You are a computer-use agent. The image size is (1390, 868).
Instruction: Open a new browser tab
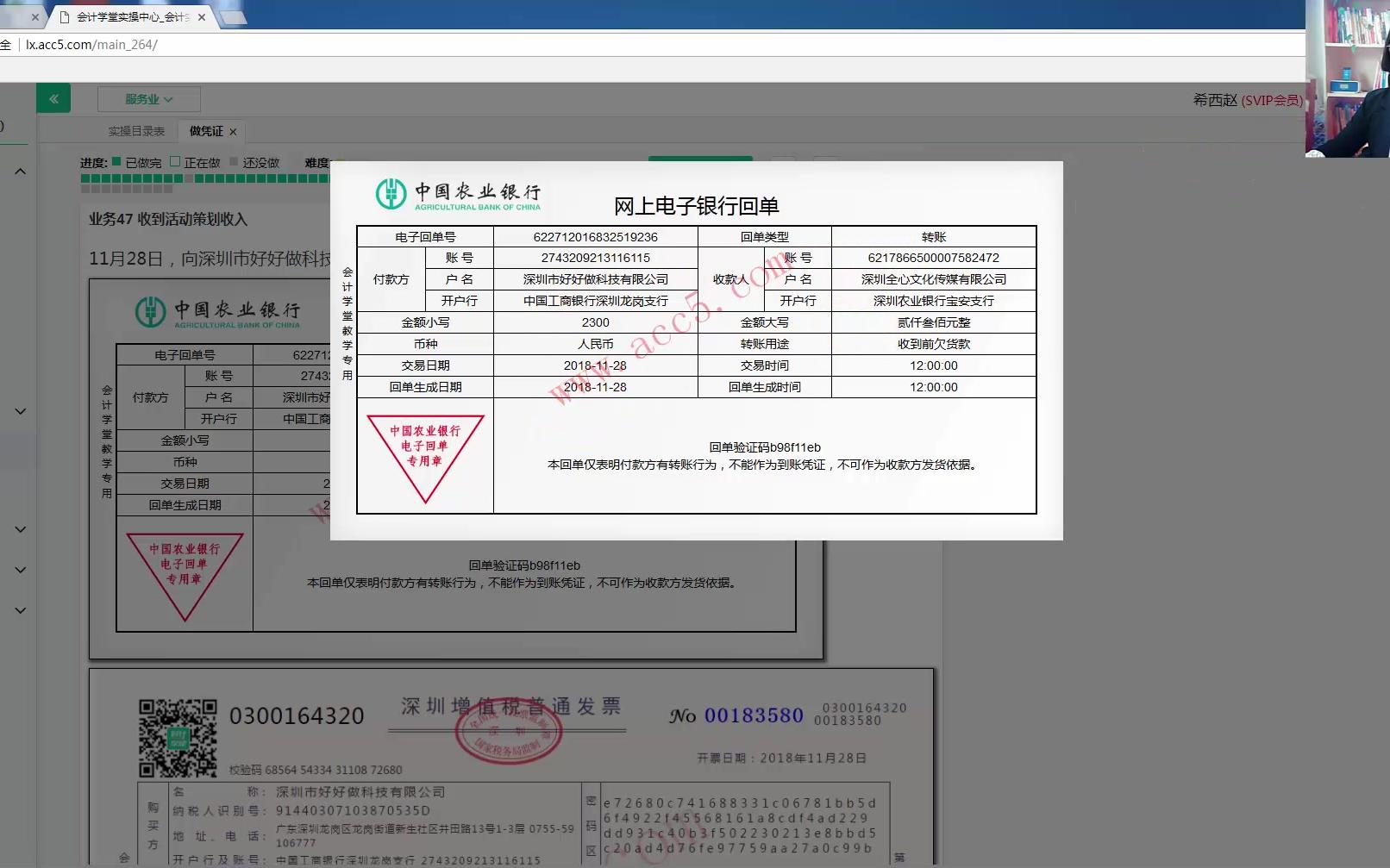click(233, 17)
